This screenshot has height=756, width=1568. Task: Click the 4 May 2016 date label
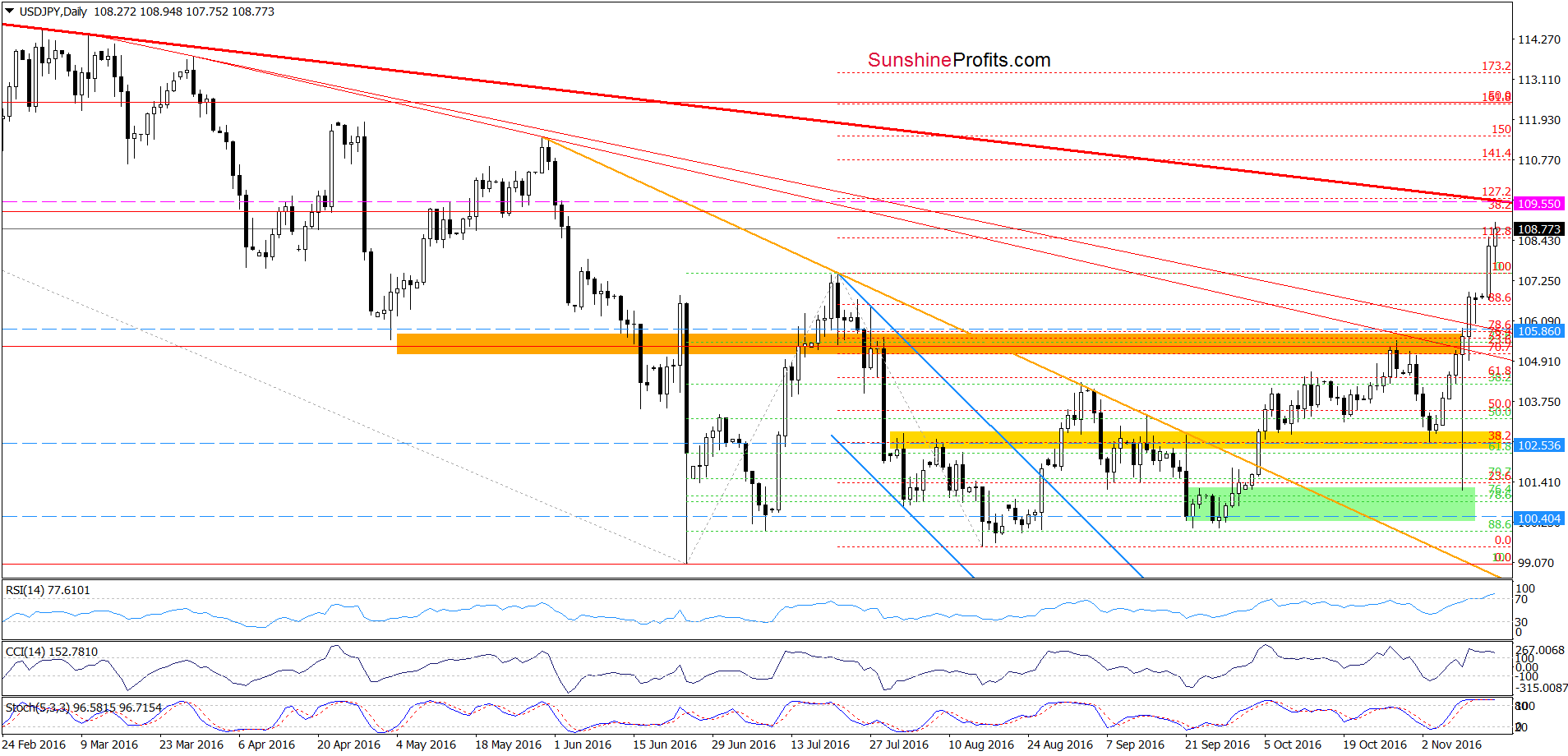(426, 744)
